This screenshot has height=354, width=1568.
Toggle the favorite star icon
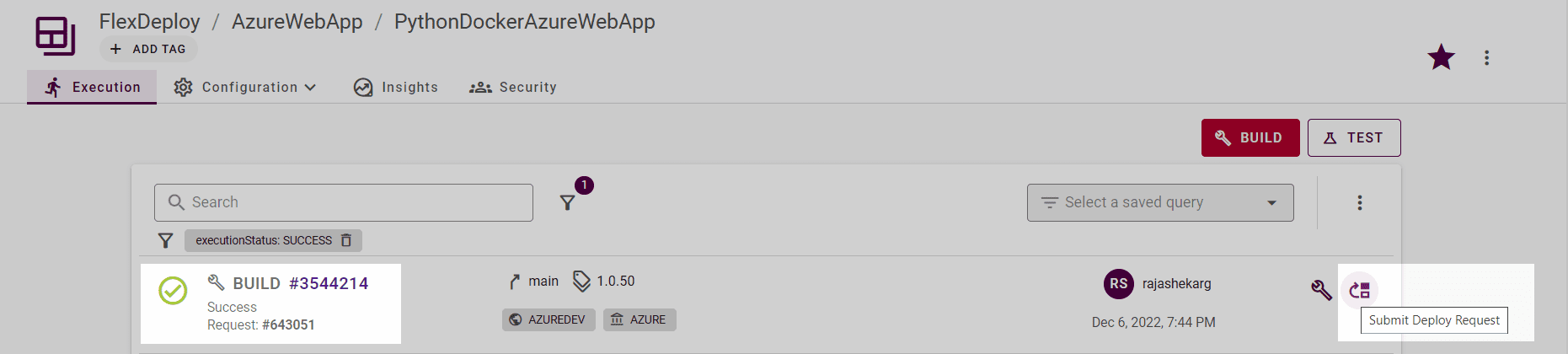[x=1441, y=57]
